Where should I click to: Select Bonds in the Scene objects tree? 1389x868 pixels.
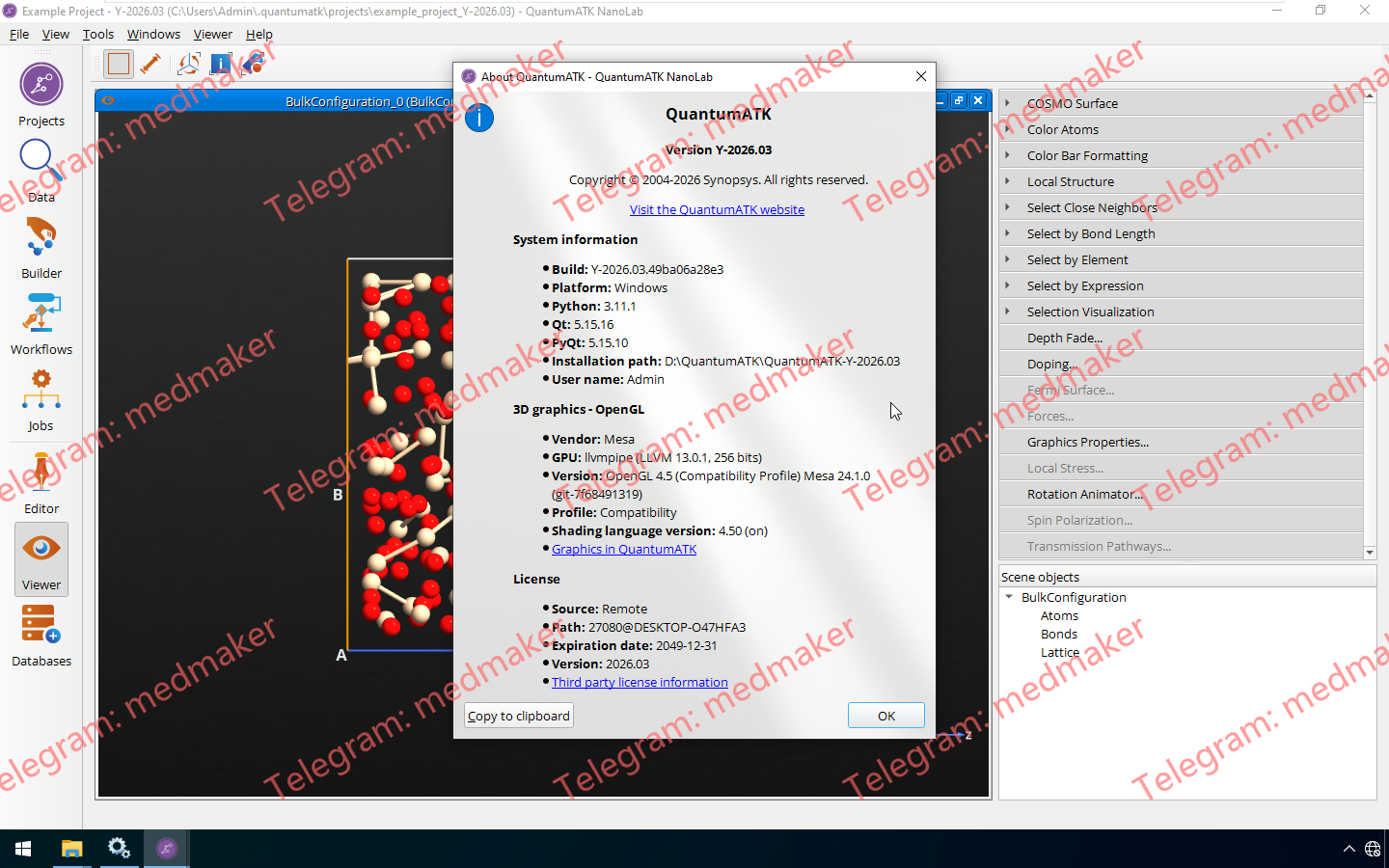tap(1059, 634)
